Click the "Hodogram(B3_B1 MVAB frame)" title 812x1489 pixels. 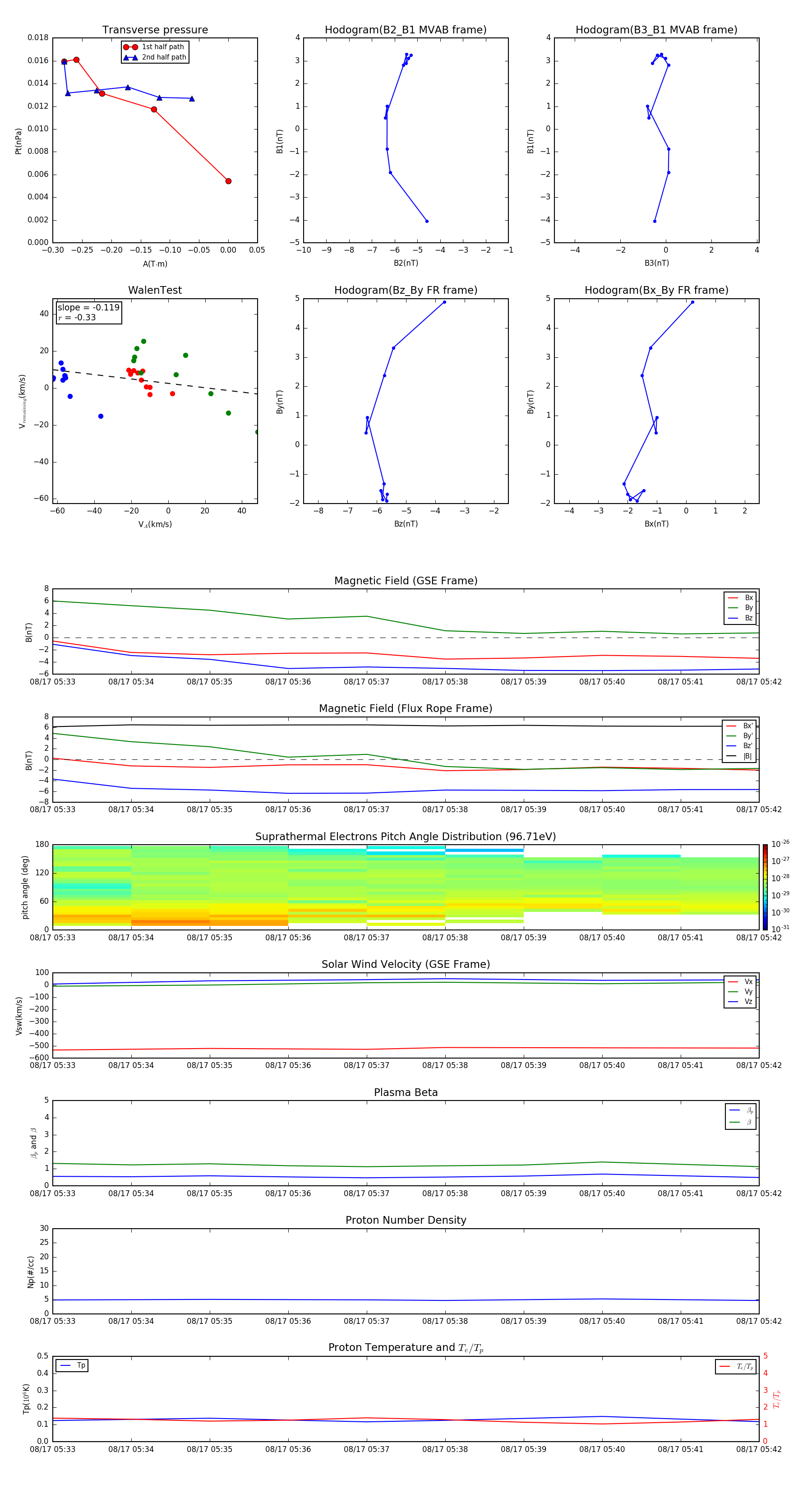[656, 29]
